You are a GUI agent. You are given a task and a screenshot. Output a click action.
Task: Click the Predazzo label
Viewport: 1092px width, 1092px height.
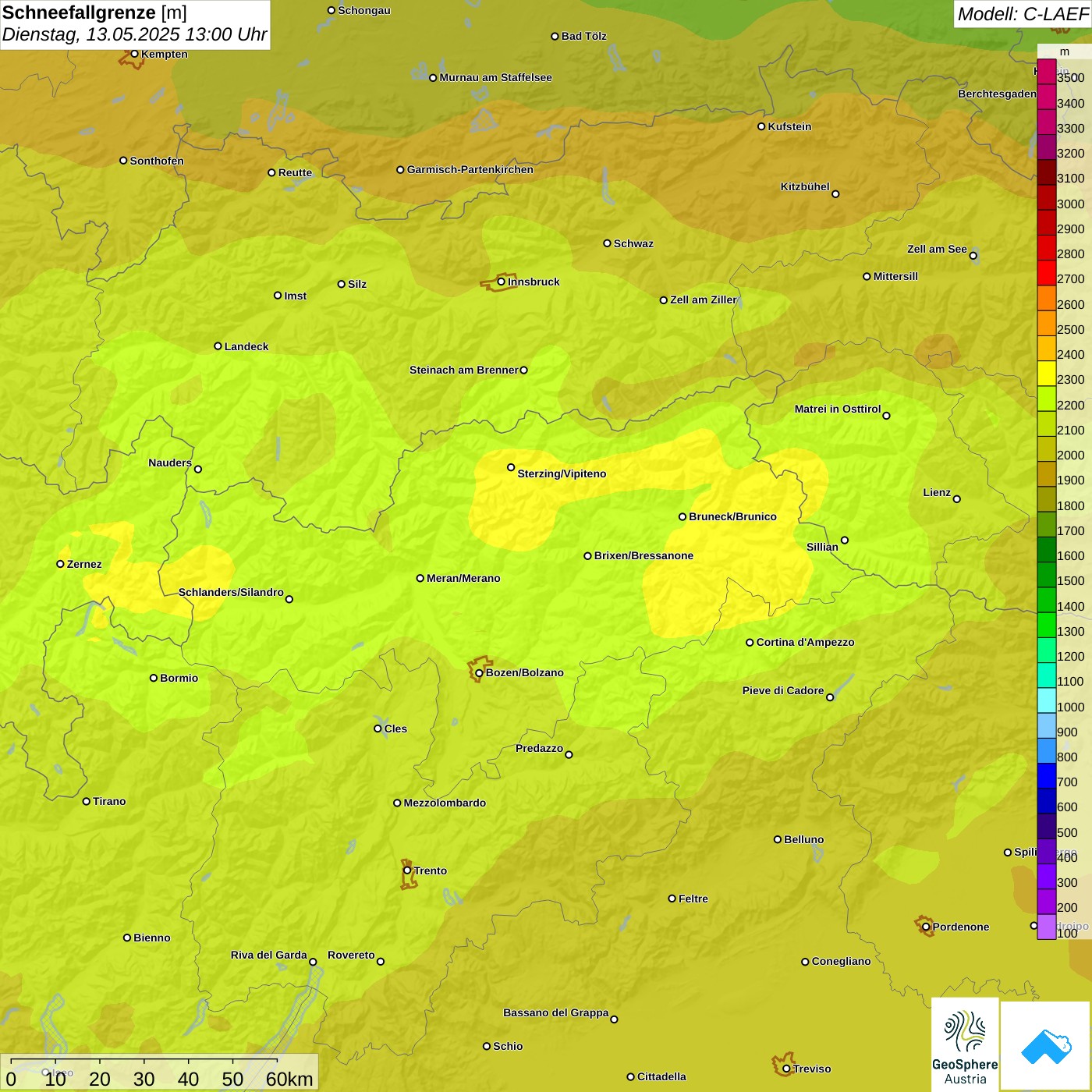click(539, 748)
